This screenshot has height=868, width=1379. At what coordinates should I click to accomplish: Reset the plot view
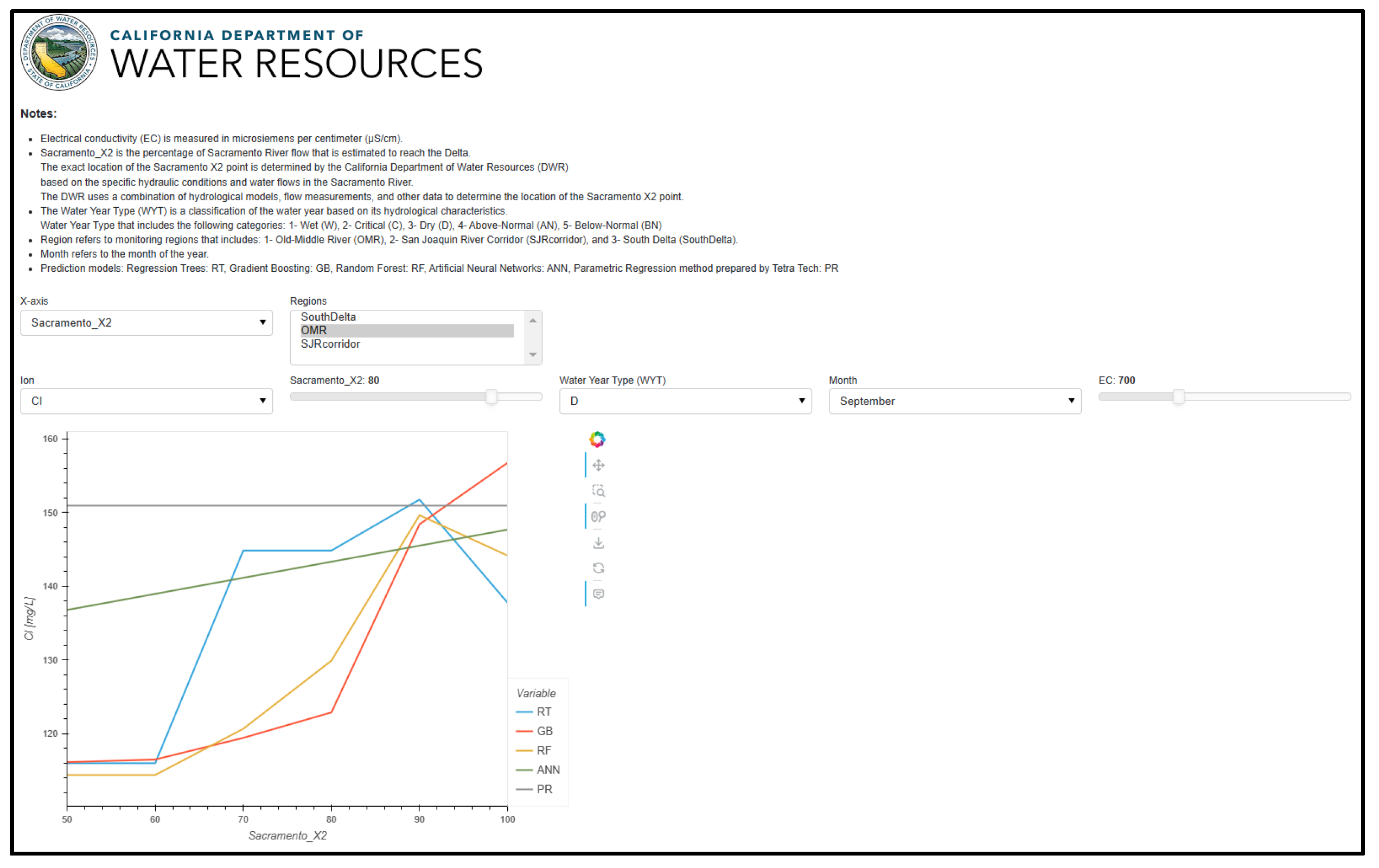(x=598, y=568)
